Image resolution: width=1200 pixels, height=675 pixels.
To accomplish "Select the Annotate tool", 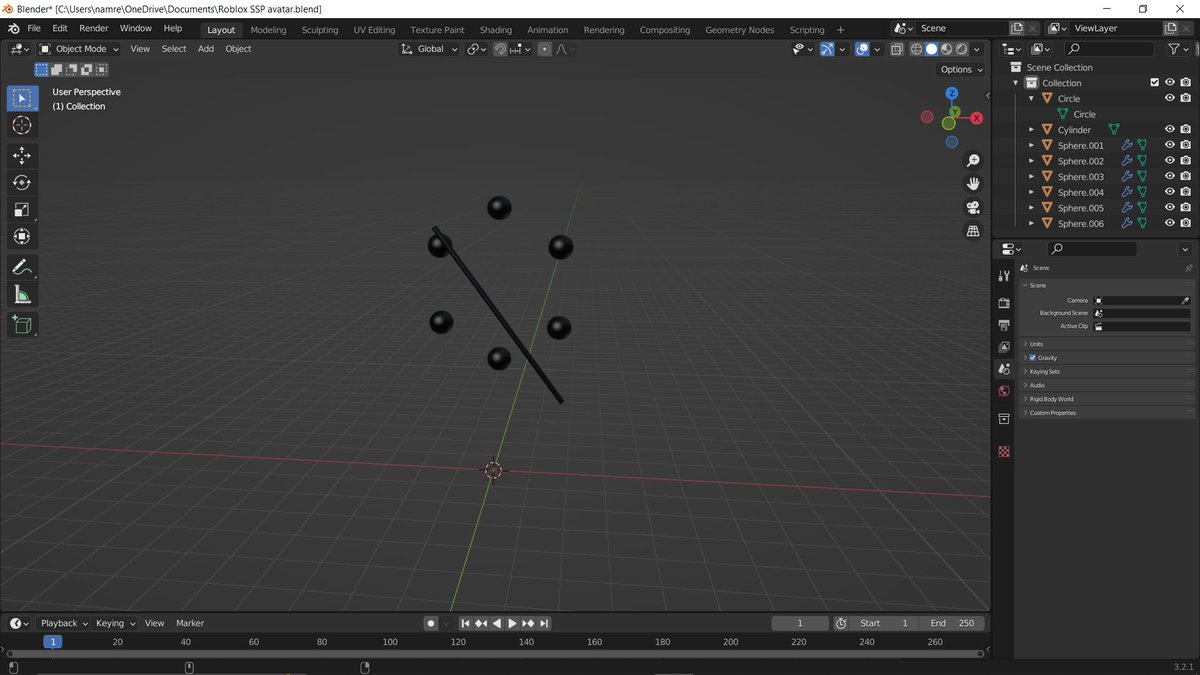I will (22, 267).
